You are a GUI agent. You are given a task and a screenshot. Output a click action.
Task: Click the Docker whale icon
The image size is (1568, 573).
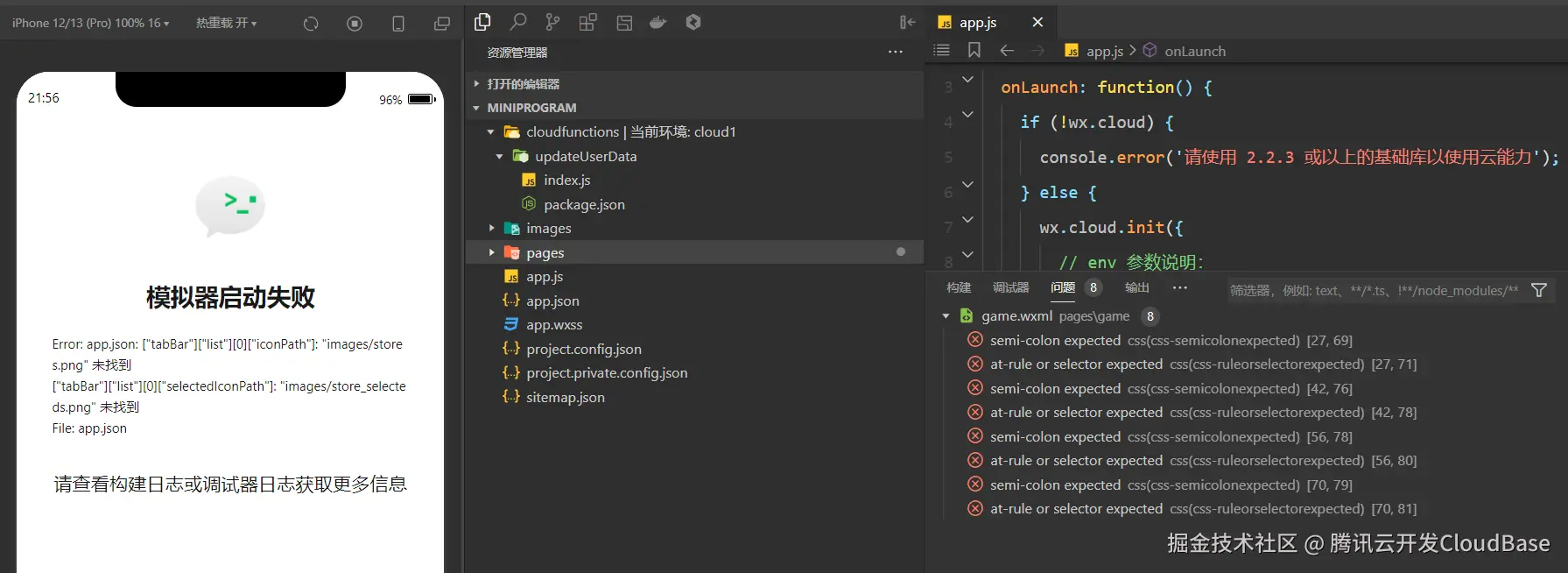pos(657,23)
